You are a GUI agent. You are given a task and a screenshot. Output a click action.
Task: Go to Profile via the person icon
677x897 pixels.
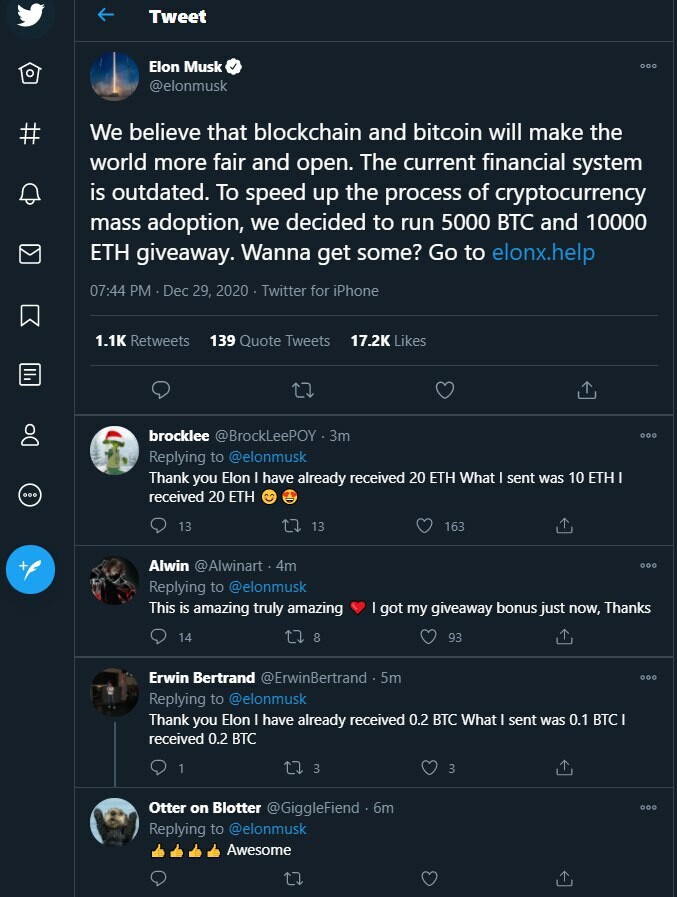coord(30,434)
